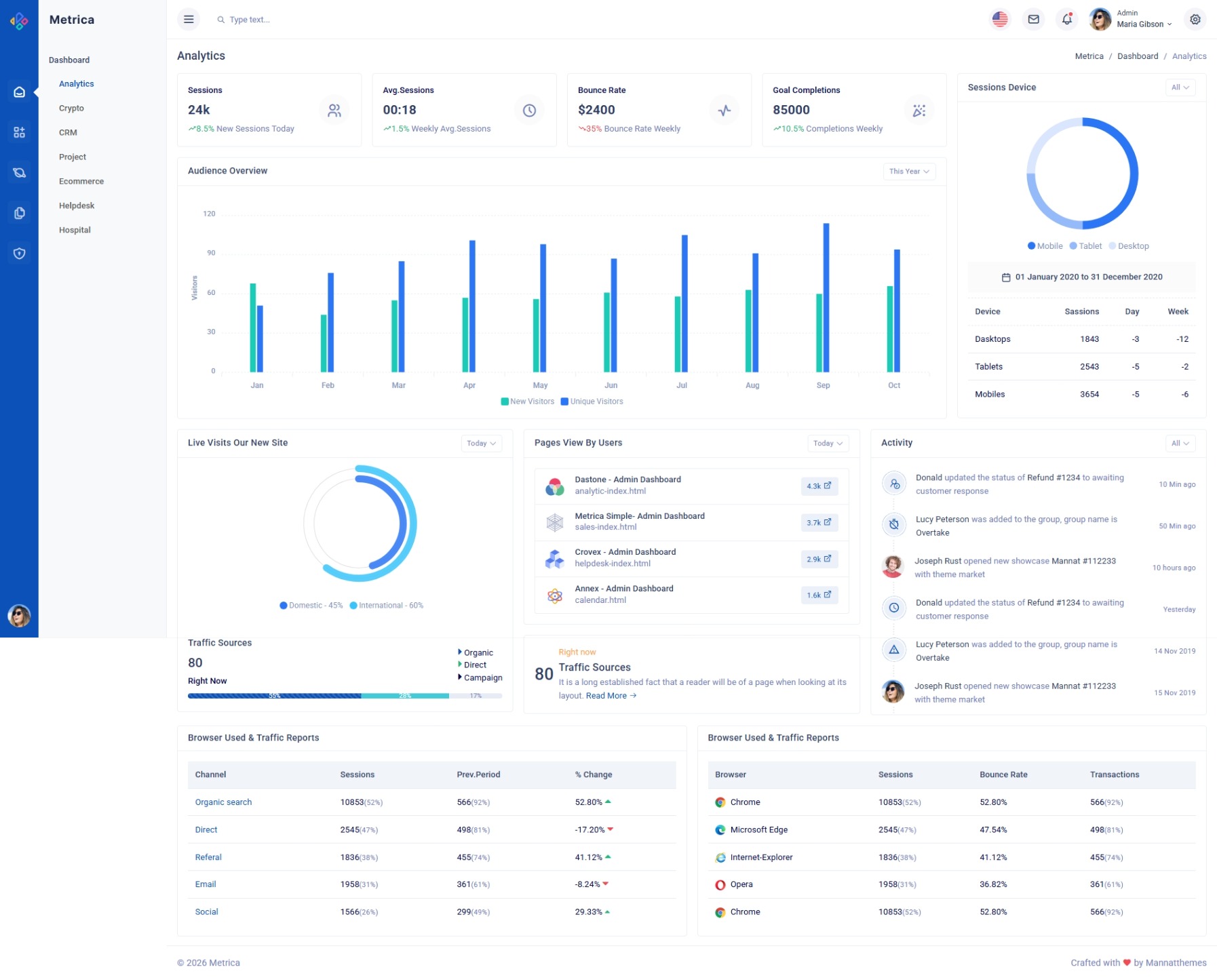The height and width of the screenshot is (980, 1217).
Task: Click the 1.6k Annex button
Action: coord(819,595)
